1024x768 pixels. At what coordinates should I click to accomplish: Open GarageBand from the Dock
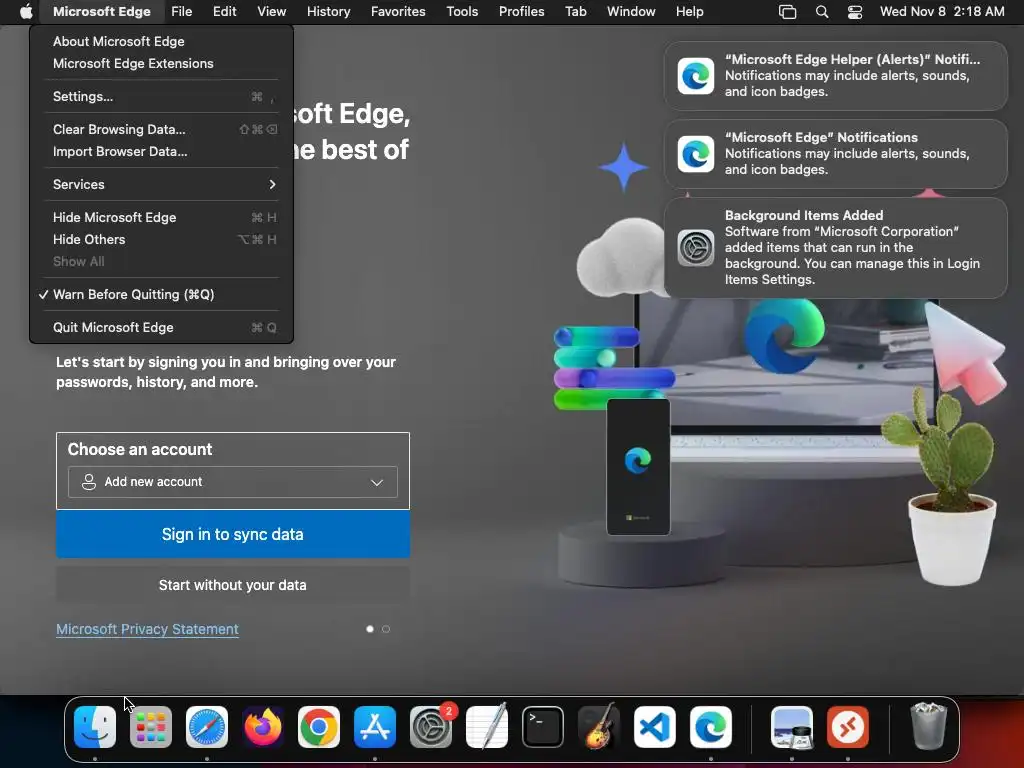599,727
